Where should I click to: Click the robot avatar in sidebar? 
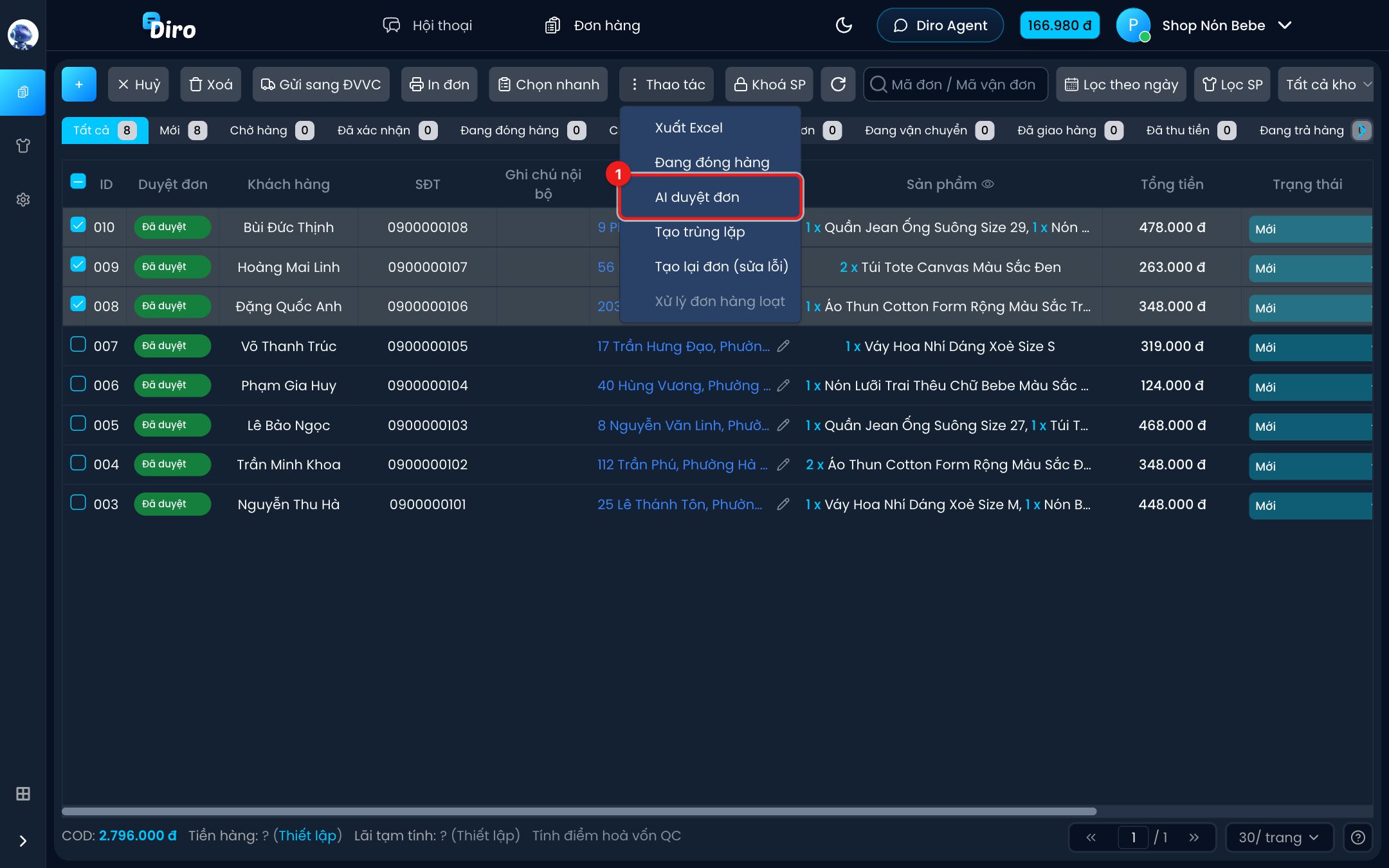coord(23,34)
